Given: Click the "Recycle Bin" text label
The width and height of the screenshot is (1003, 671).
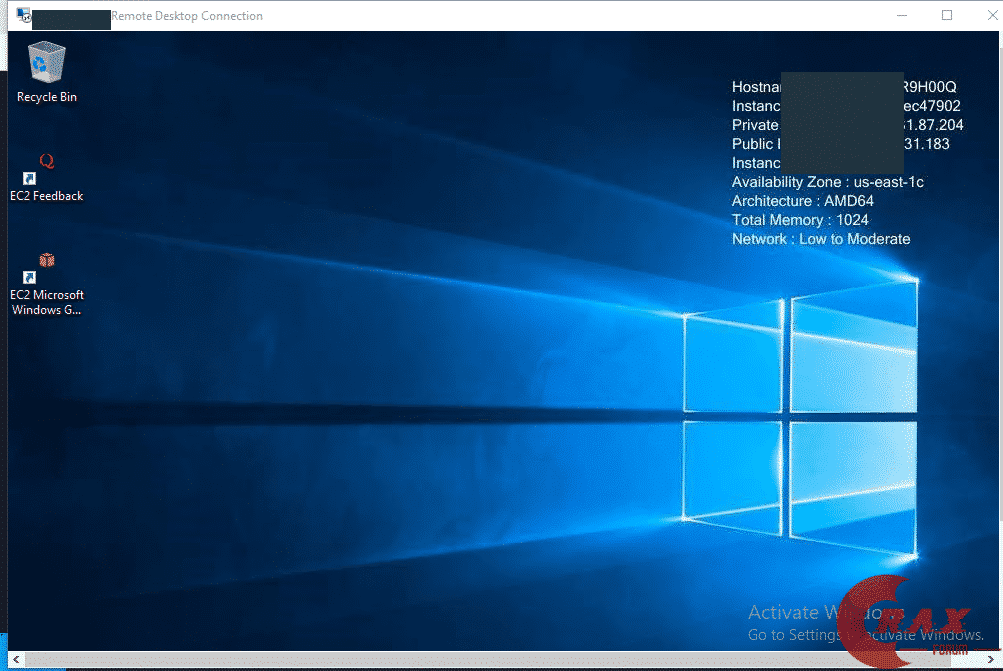Looking at the screenshot, I should tap(47, 97).
